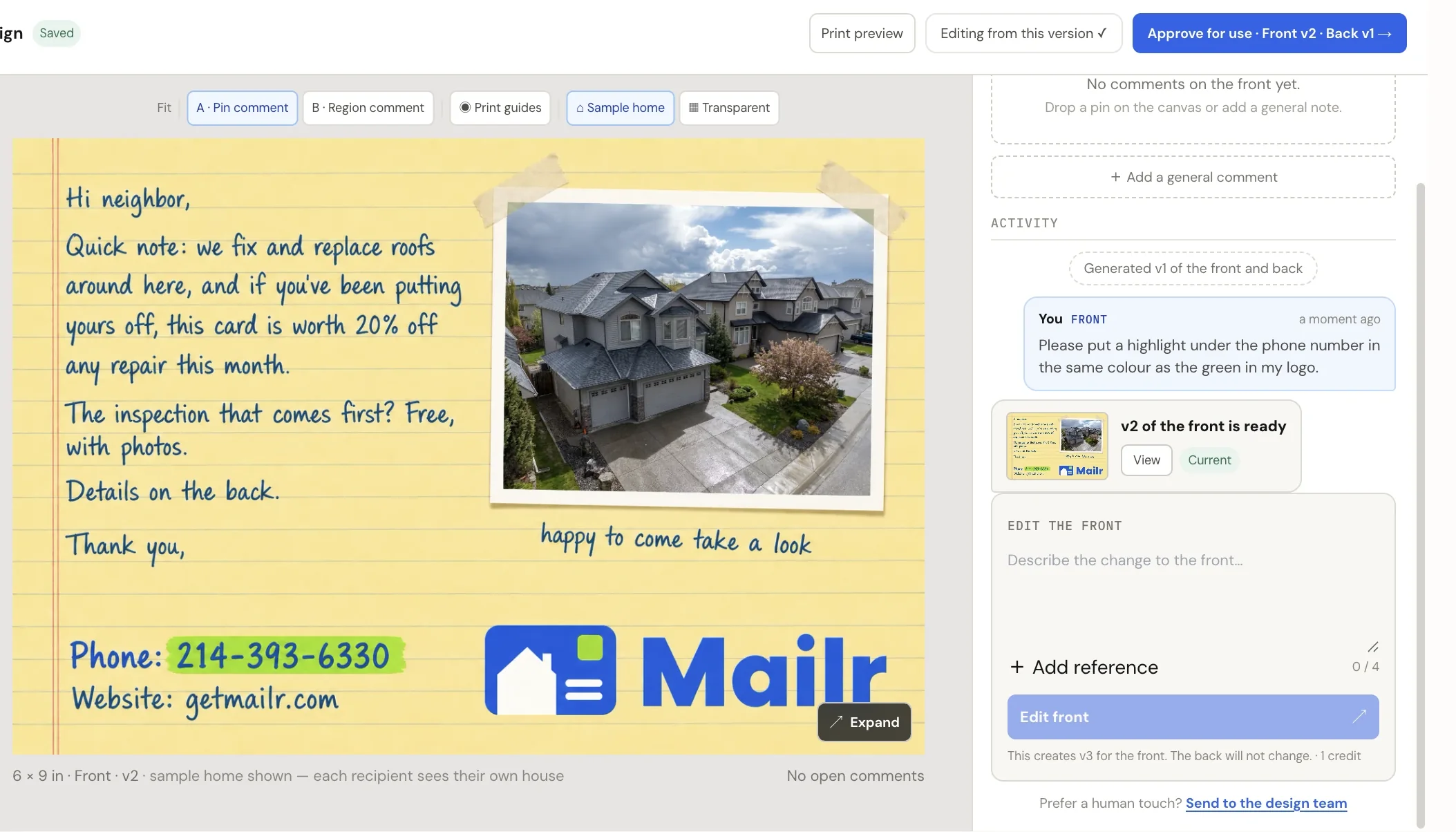The height and width of the screenshot is (832, 1456).
Task: Click the 'No open comments' status text
Action: point(855,775)
